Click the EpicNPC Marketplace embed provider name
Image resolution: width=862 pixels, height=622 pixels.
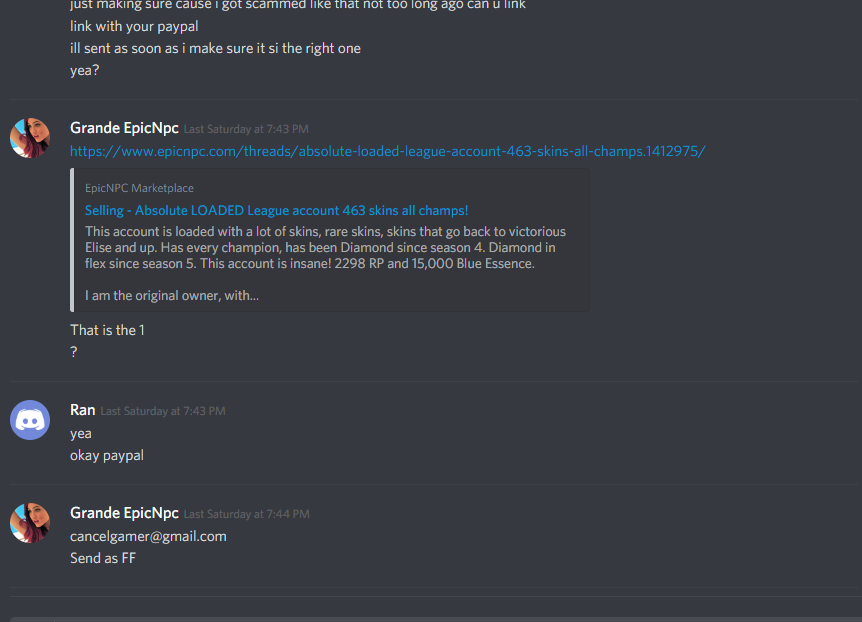click(139, 188)
